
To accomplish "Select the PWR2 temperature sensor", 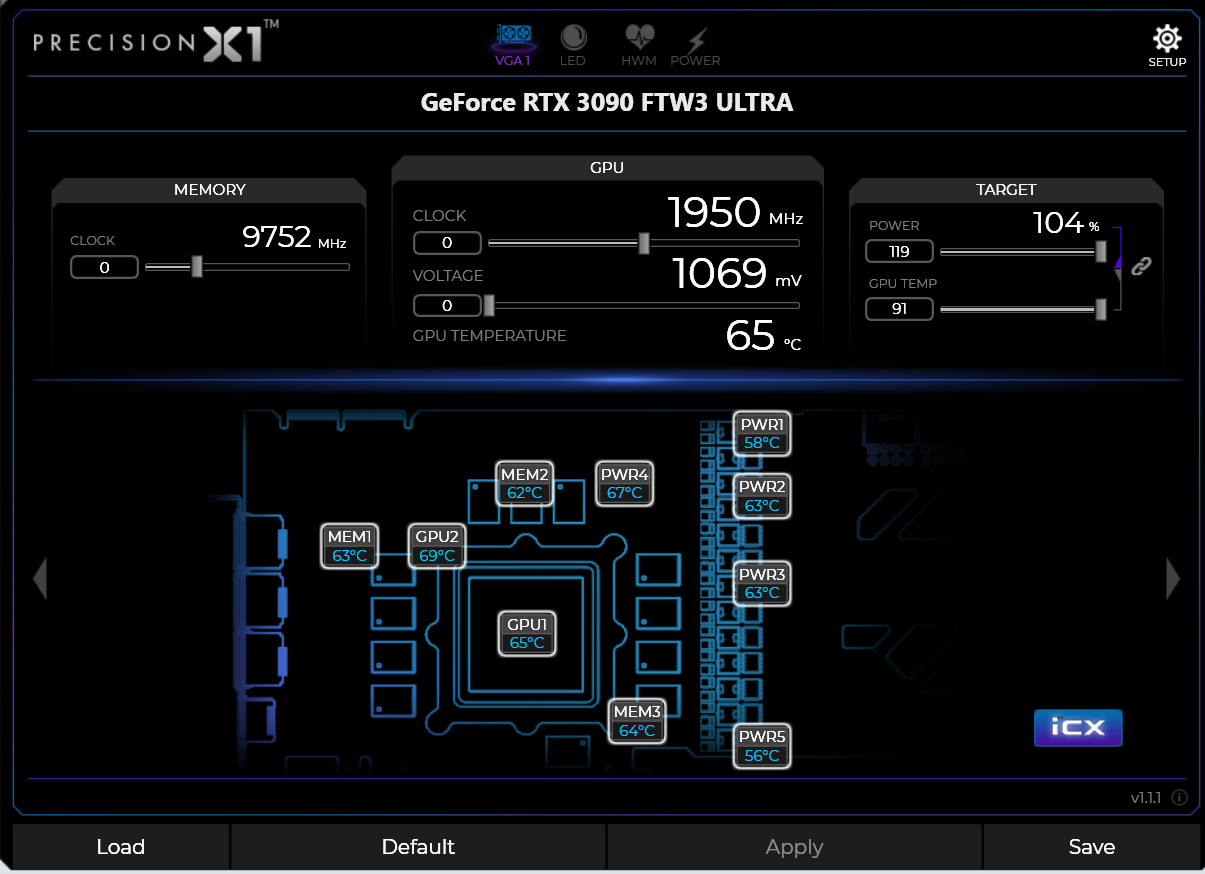I will coord(762,496).
